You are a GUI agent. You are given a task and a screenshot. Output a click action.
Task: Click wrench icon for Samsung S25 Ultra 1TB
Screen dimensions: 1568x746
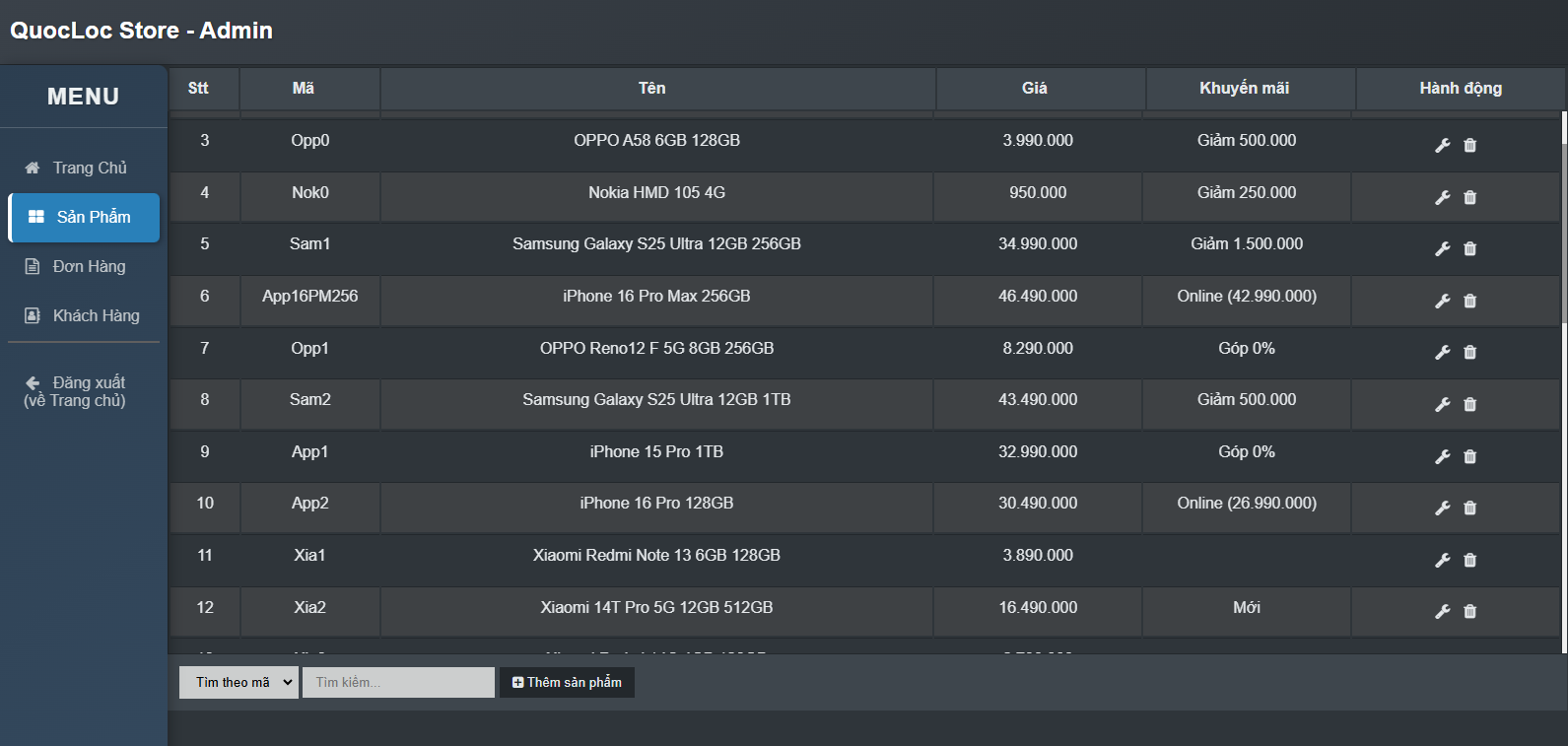coord(1442,405)
